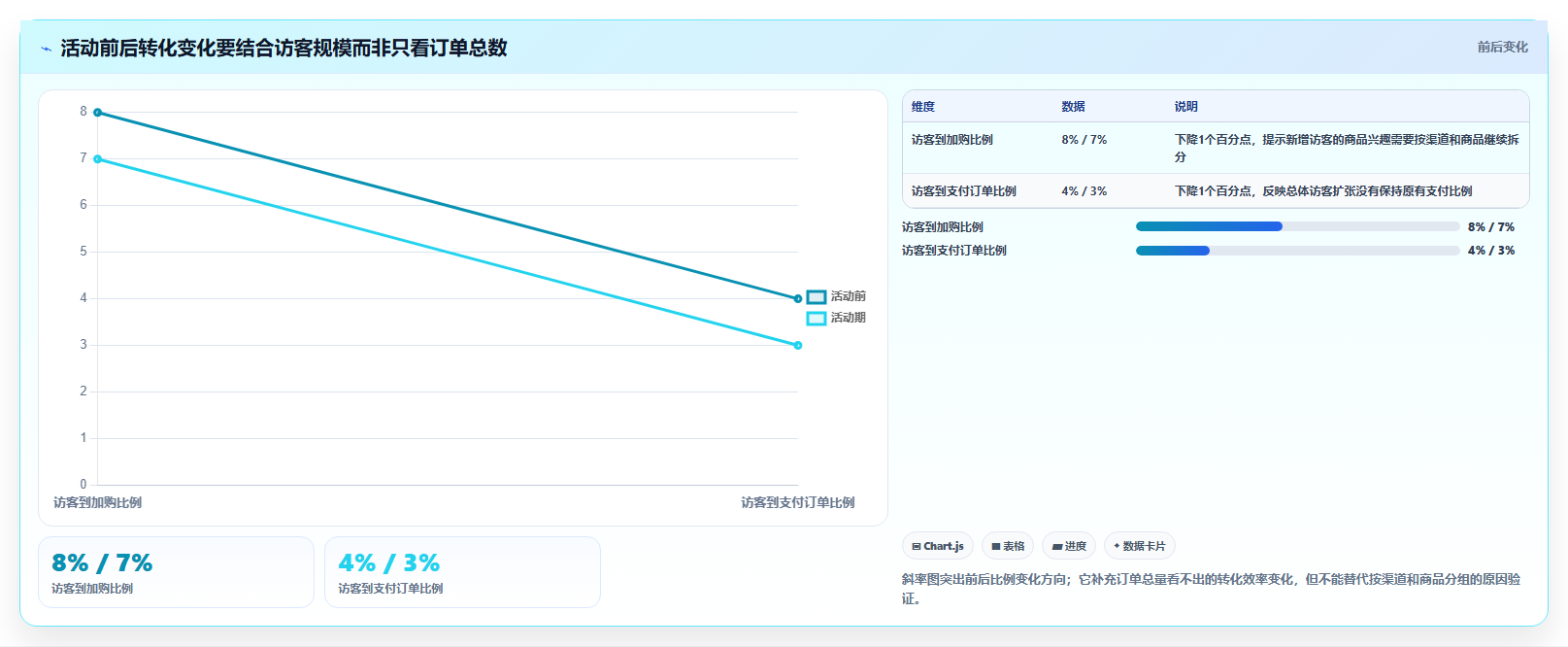Click the 活动期 legend label
1568x647 pixels.
pos(849,318)
